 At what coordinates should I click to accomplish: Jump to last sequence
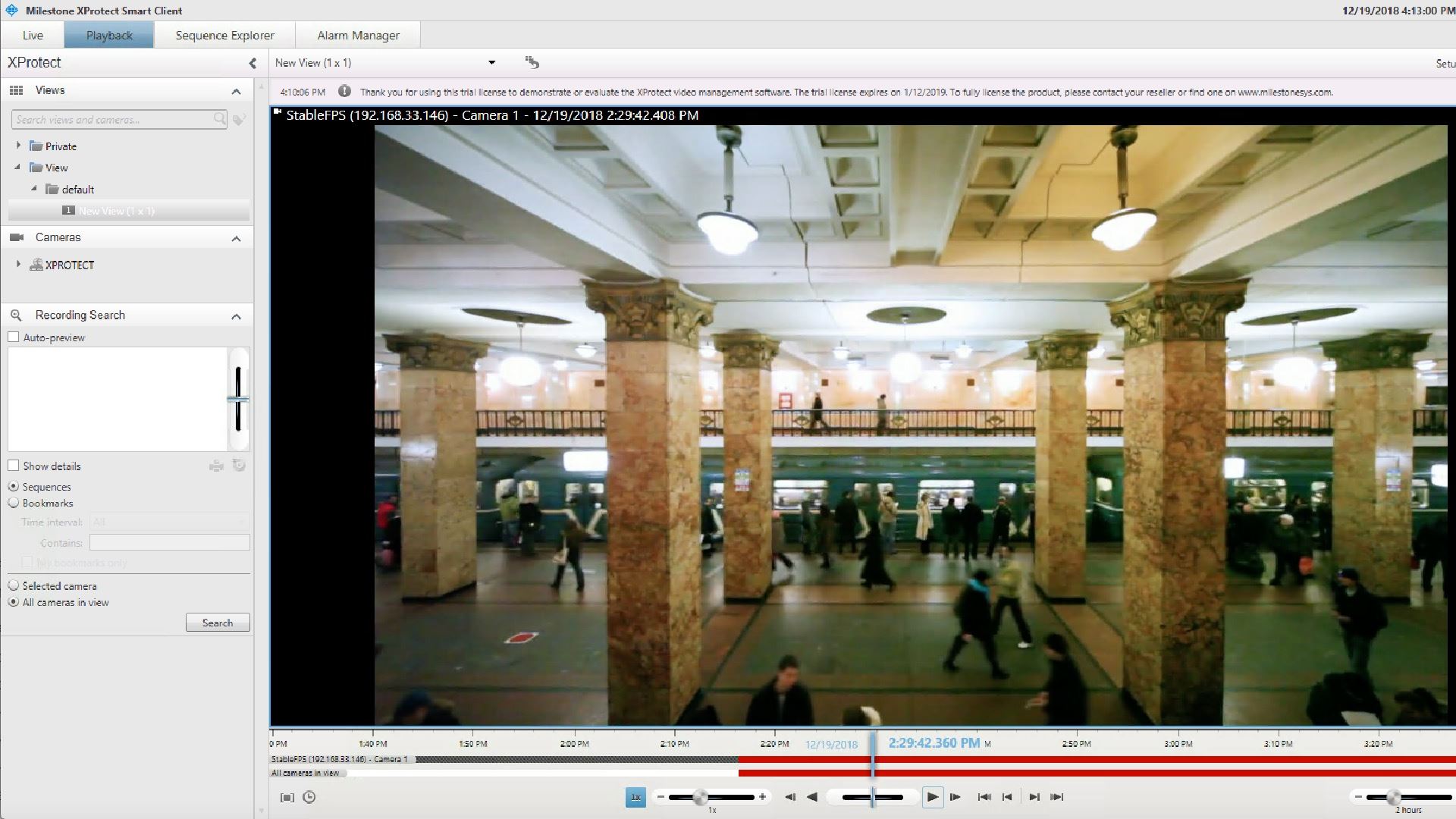click(1056, 797)
